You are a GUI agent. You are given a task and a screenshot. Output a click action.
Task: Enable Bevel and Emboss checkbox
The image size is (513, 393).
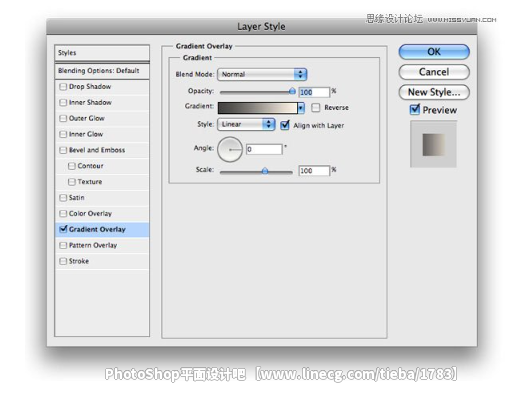[63, 150]
